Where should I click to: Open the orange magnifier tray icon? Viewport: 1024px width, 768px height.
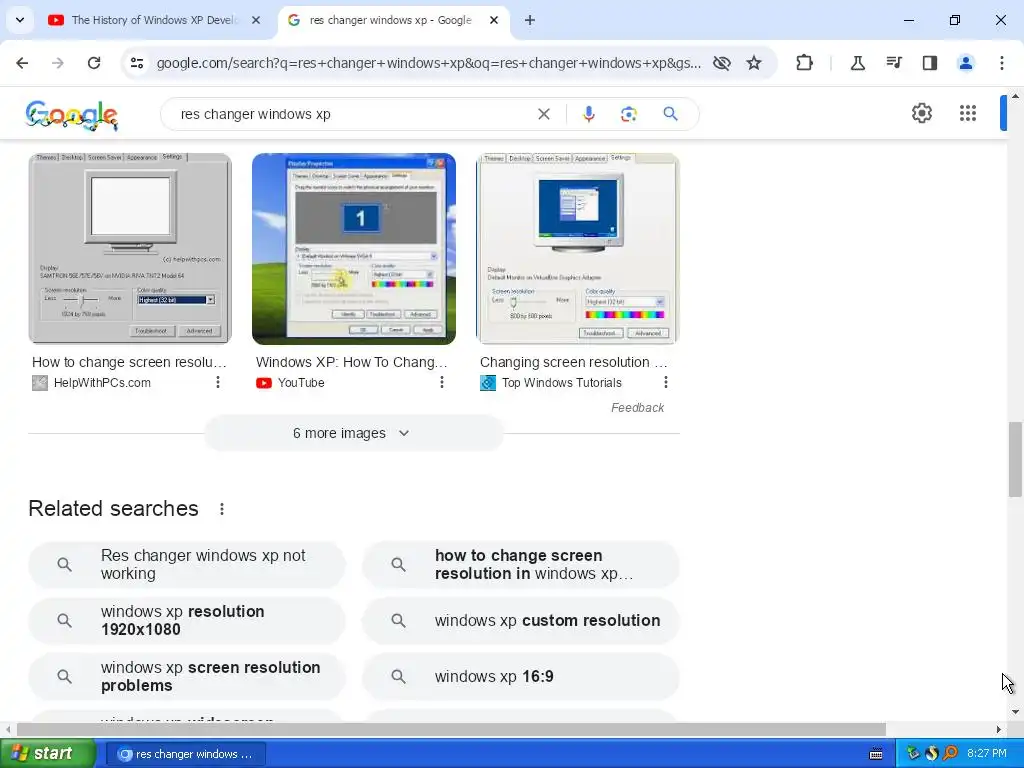point(950,754)
